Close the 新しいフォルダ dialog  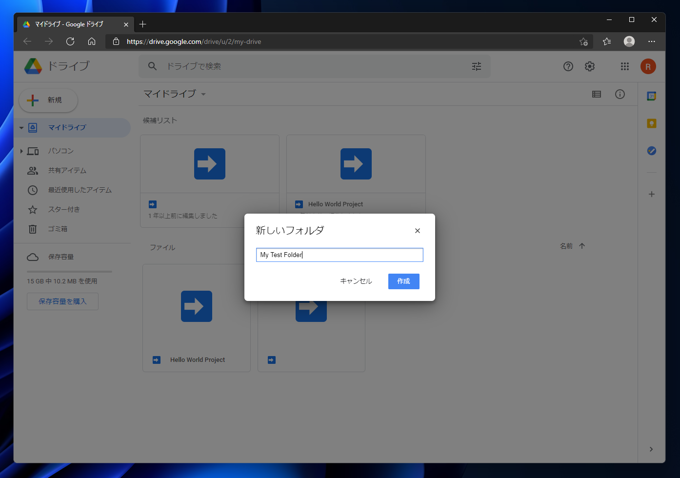(x=417, y=231)
